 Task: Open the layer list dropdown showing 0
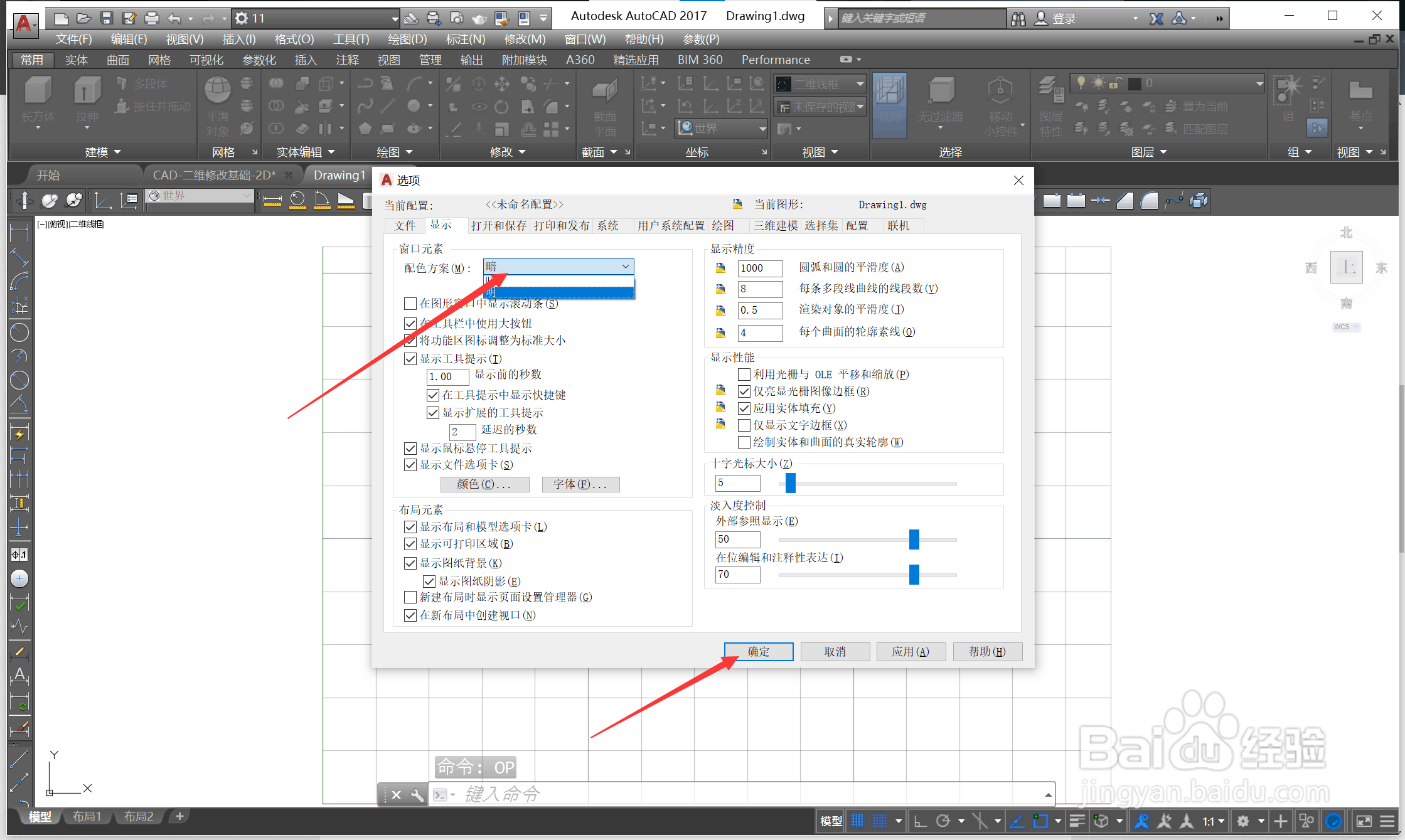pos(1166,83)
